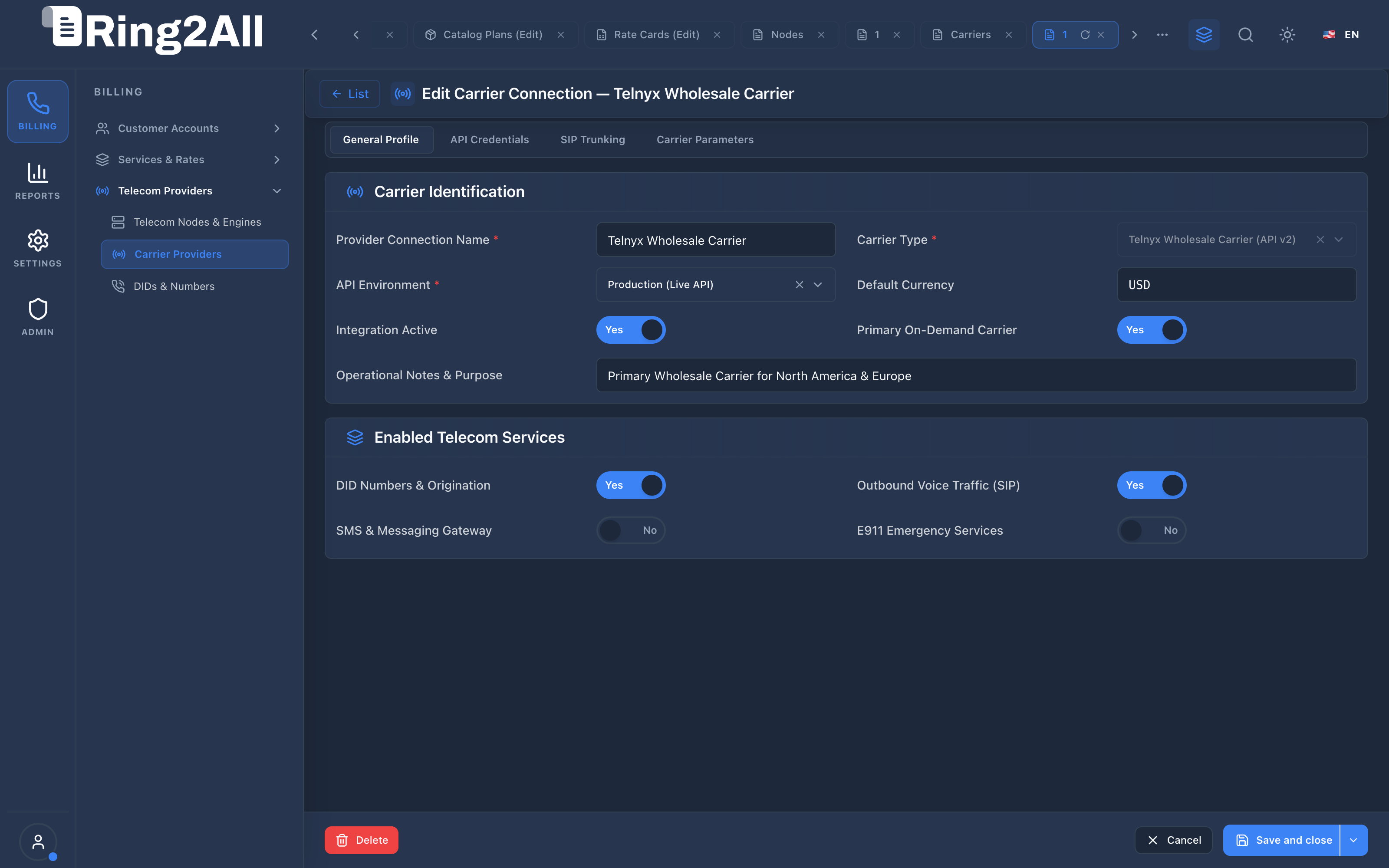1389x868 pixels.
Task: Switch to SIP Trunking tab
Action: coord(592,139)
